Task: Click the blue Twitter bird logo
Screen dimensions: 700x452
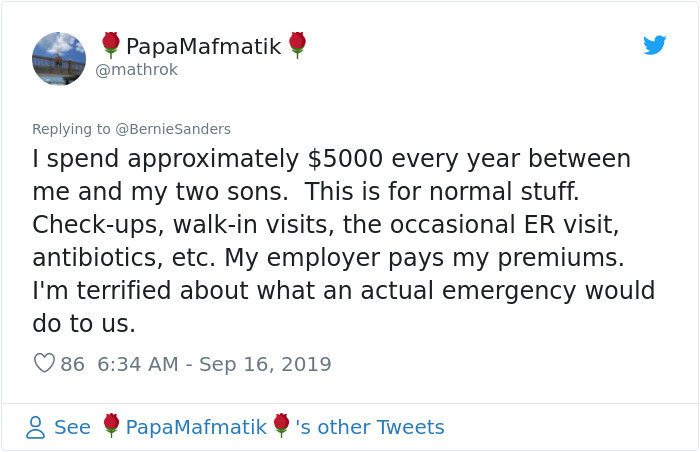Action: pyautogui.click(x=654, y=45)
